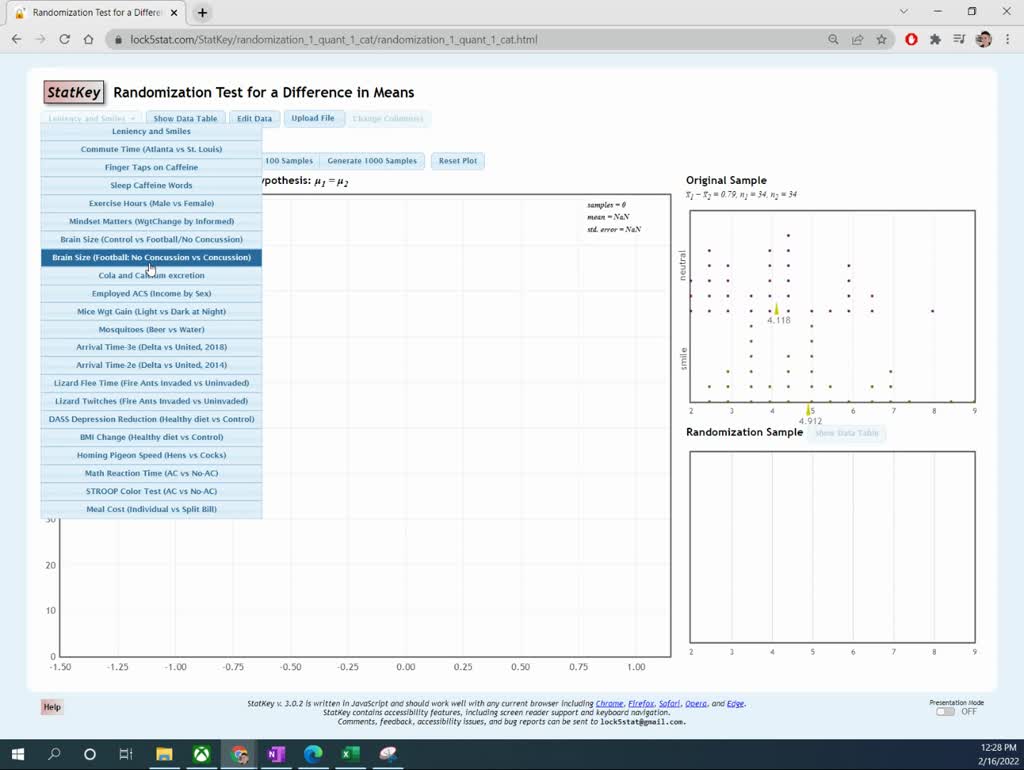Open the Windows Start menu
The width and height of the screenshot is (1024, 770).
coord(18,754)
